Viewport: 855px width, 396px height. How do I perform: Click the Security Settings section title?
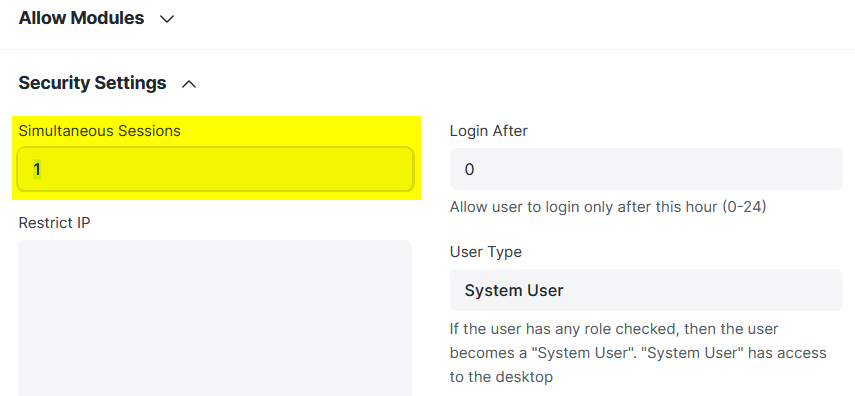(x=92, y=83)
